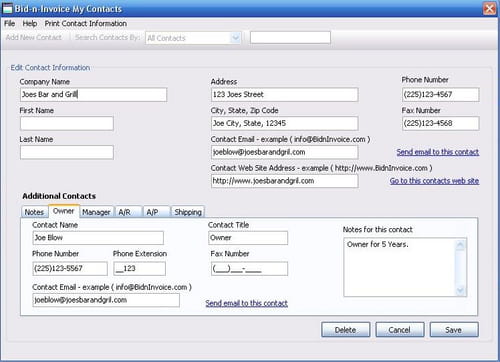Click the Contact Title field with Owner

248,238
